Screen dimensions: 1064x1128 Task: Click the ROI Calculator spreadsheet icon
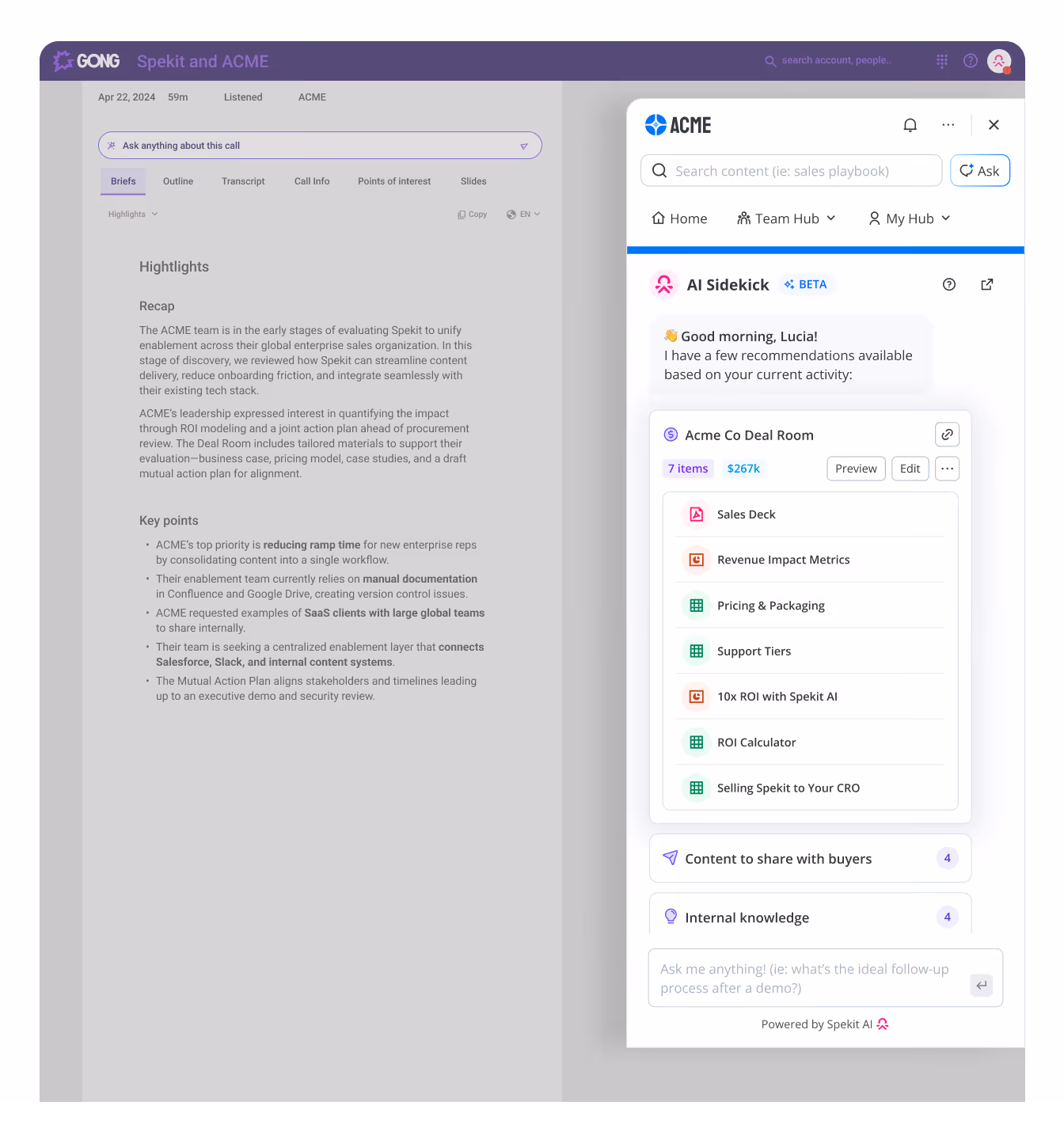point(697,743)
